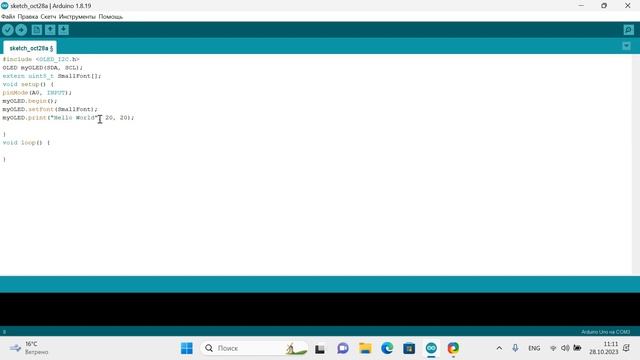
Task: Click the Arduino IDE taskbar icon
Action: tap(431, 348)
